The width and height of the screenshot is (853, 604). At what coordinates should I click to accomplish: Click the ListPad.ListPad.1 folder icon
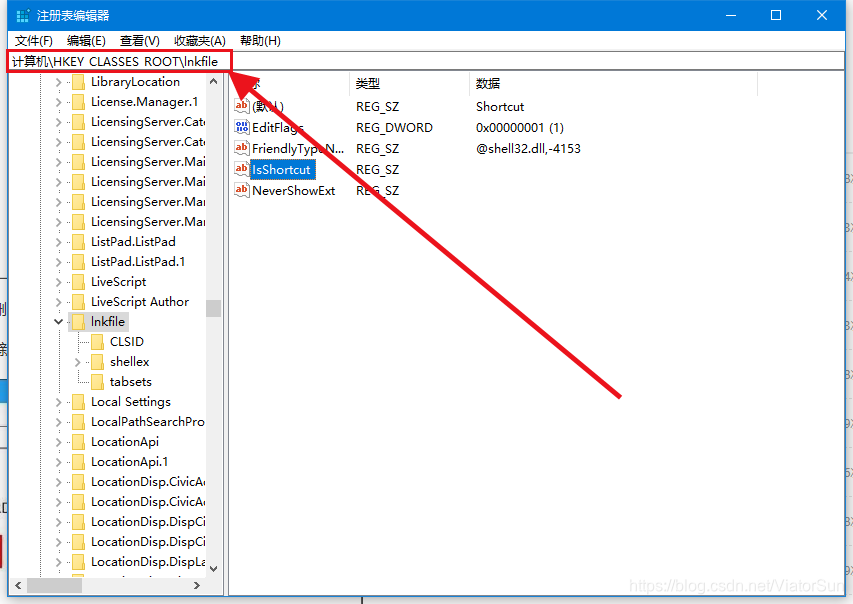[78, 262]
